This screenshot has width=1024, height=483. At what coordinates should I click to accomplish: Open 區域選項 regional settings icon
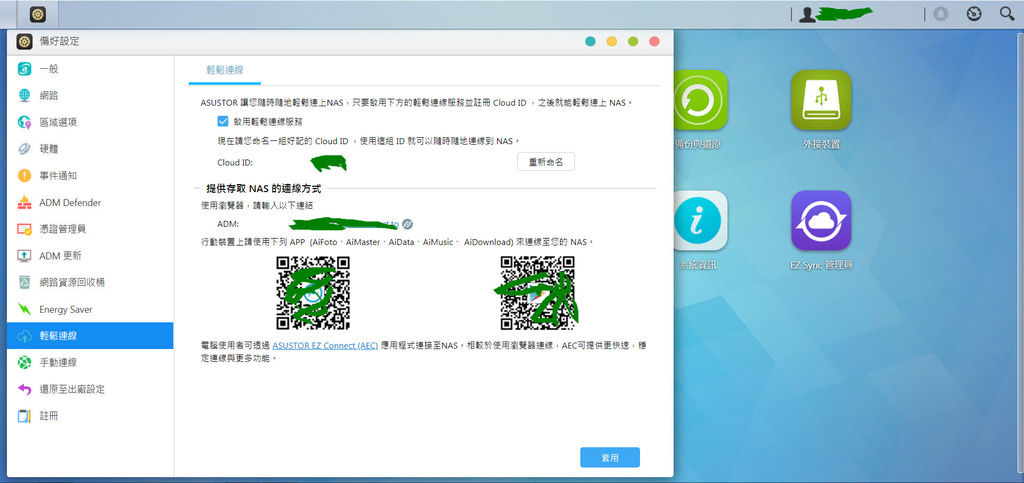tap(25, 122)
